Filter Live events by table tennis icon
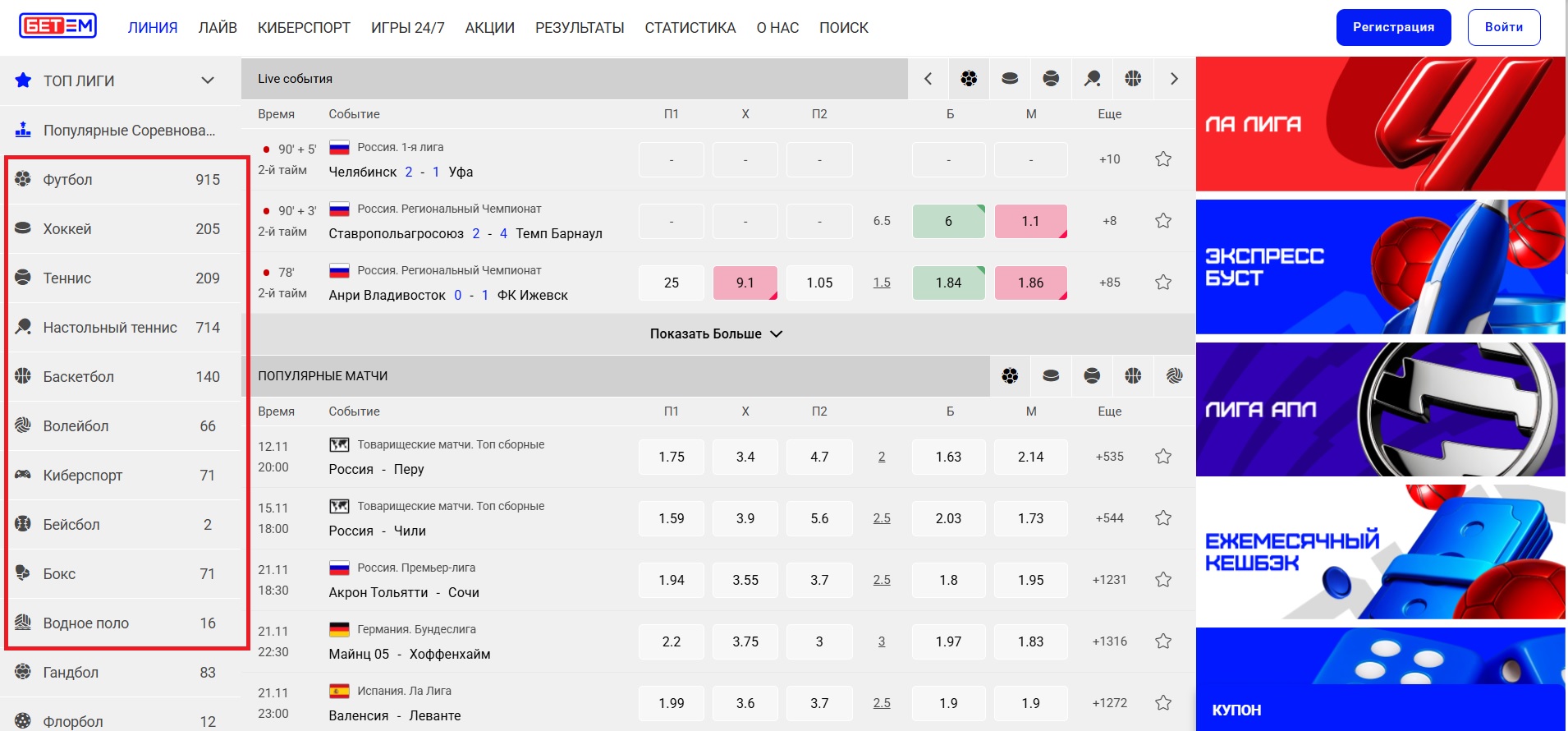Viewport: 1568px width, 731px height. (x=1092, y=79)
